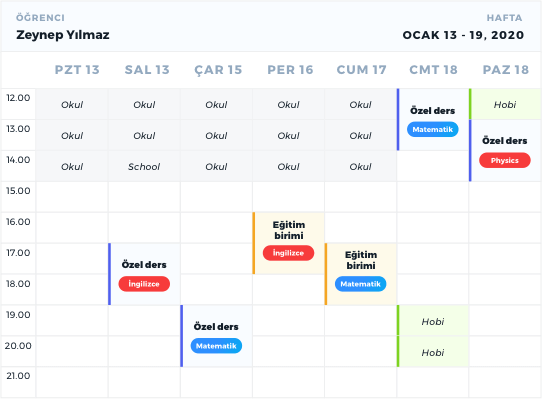Click the 15.00 time label
This screenshot has height=399, width=542.
coord(18,191)
